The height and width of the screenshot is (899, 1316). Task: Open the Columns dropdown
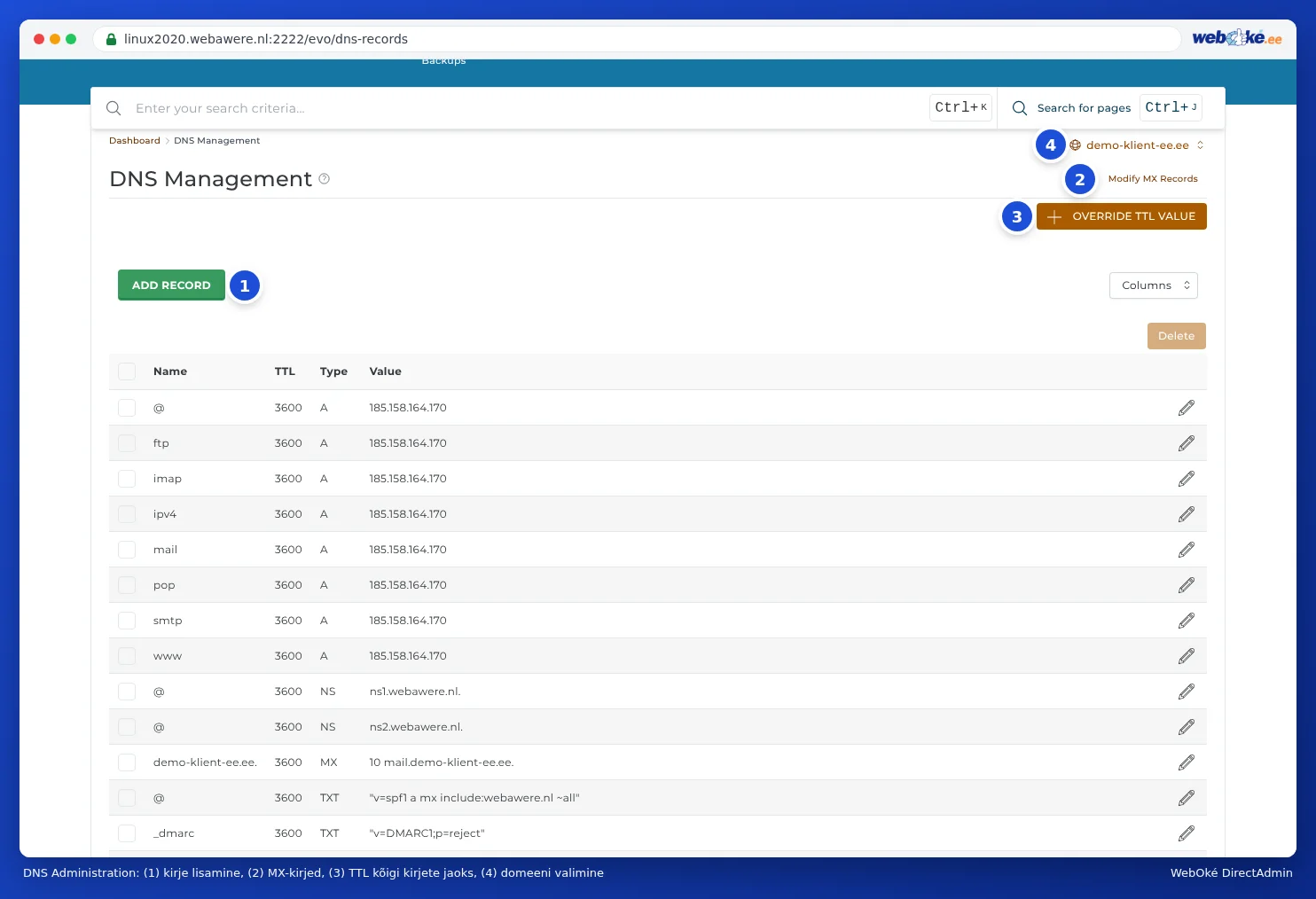(1154, 285)
